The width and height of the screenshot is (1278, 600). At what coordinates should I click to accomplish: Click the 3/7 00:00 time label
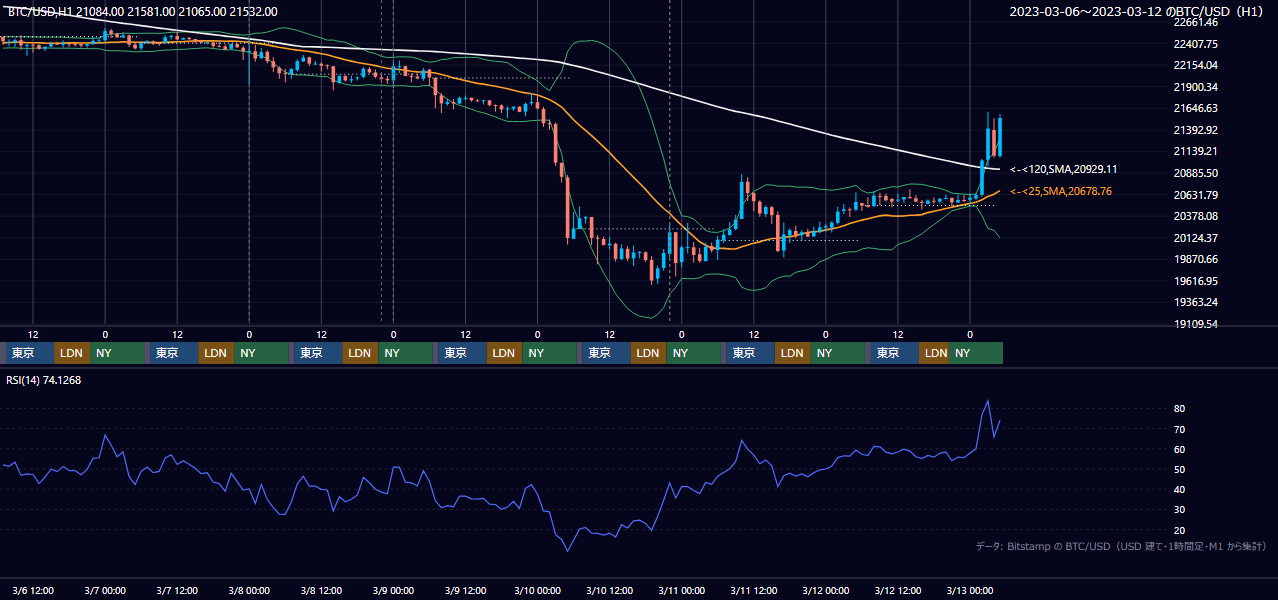pyautogui.click(x=105, y=590)
